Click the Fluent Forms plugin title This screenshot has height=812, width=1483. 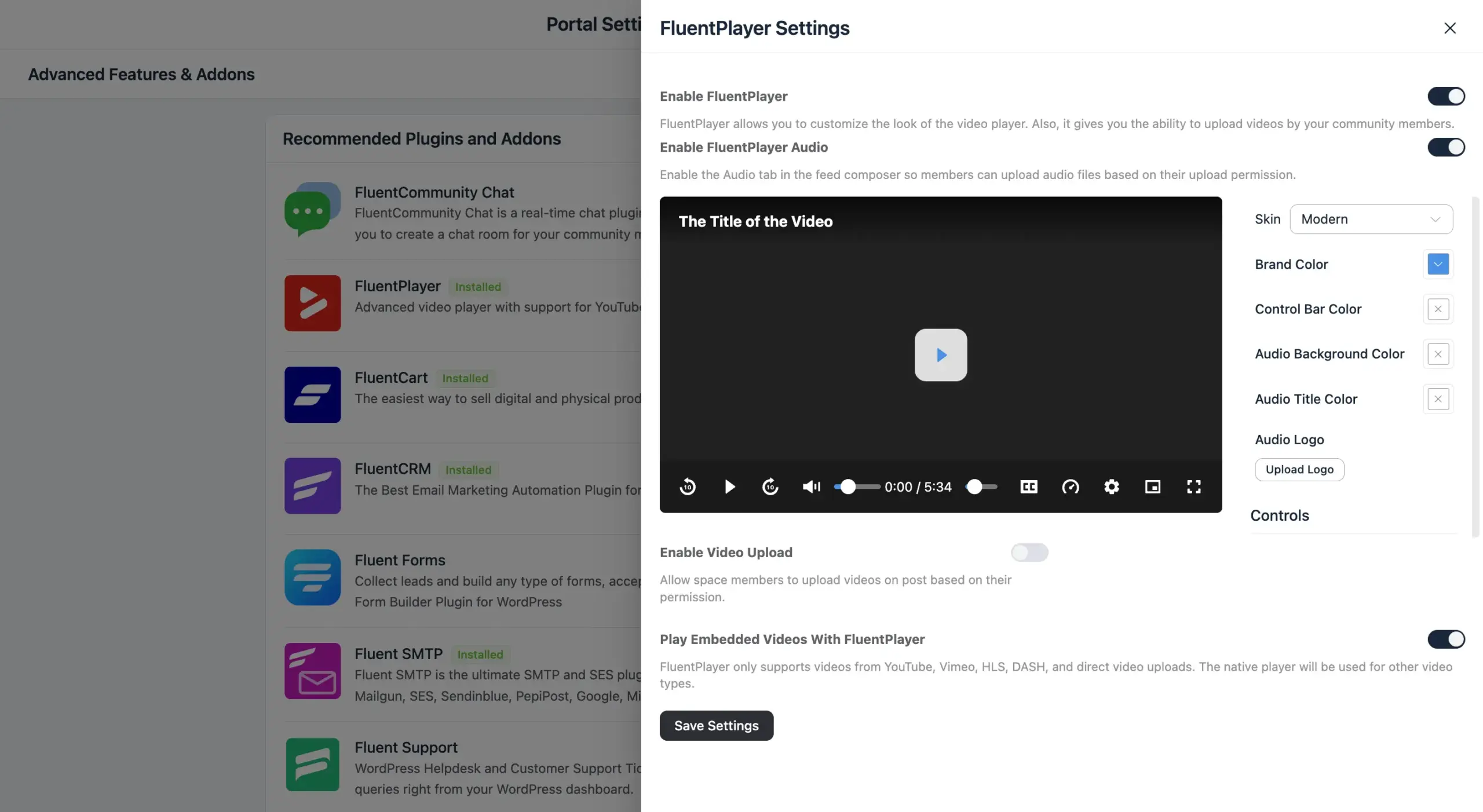coord(400,560)
